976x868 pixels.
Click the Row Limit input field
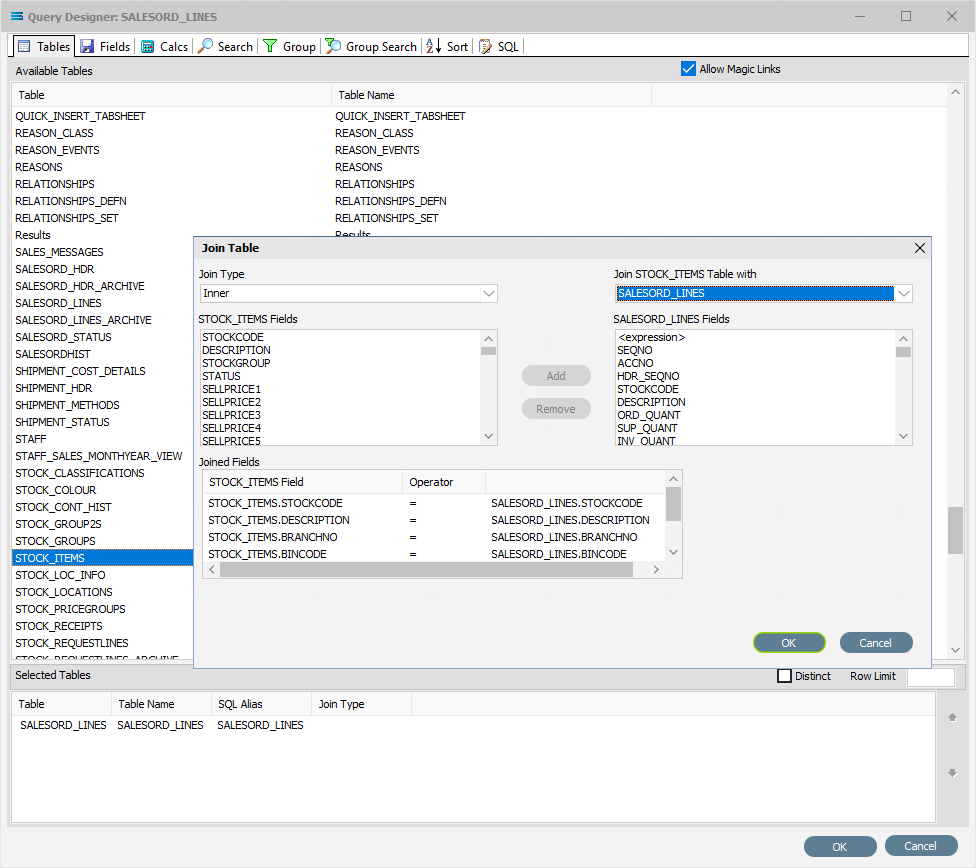click(931, 676)
